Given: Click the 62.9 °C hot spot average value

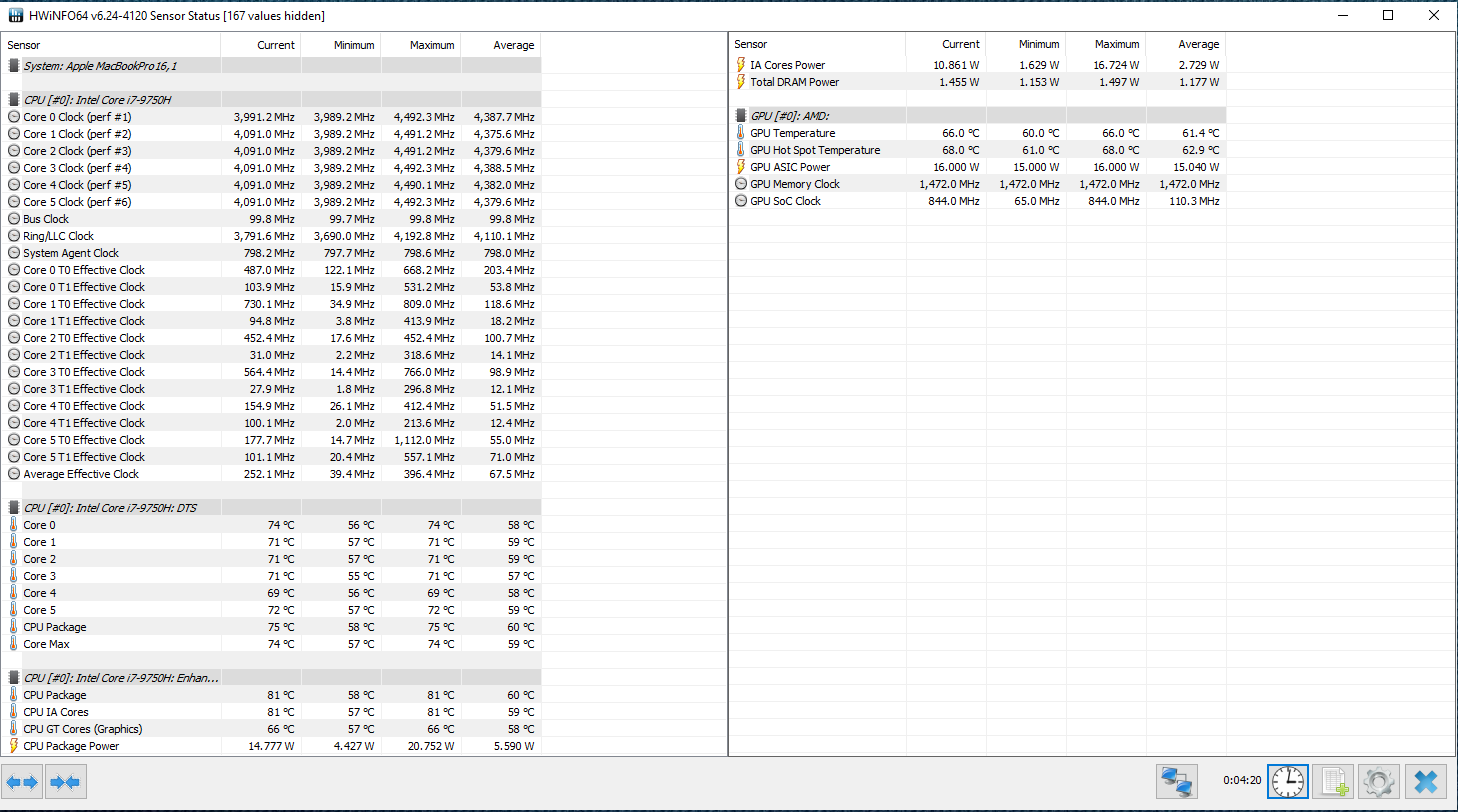Looking at the screenshot, I should 1199,150.
